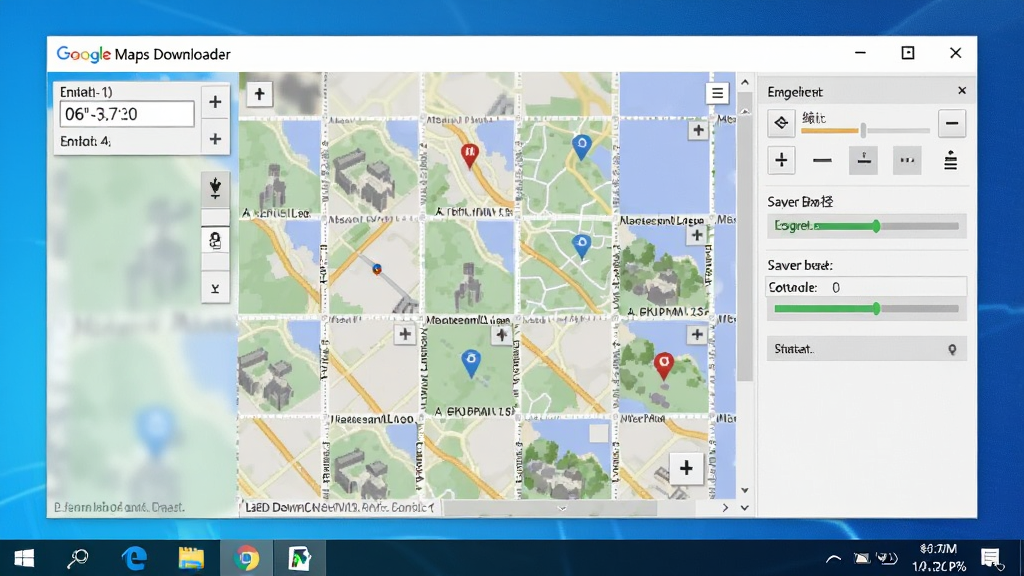Open taskbar search magnifier
The width and height of the screenshot is (1024, 576).
[78, 558]
